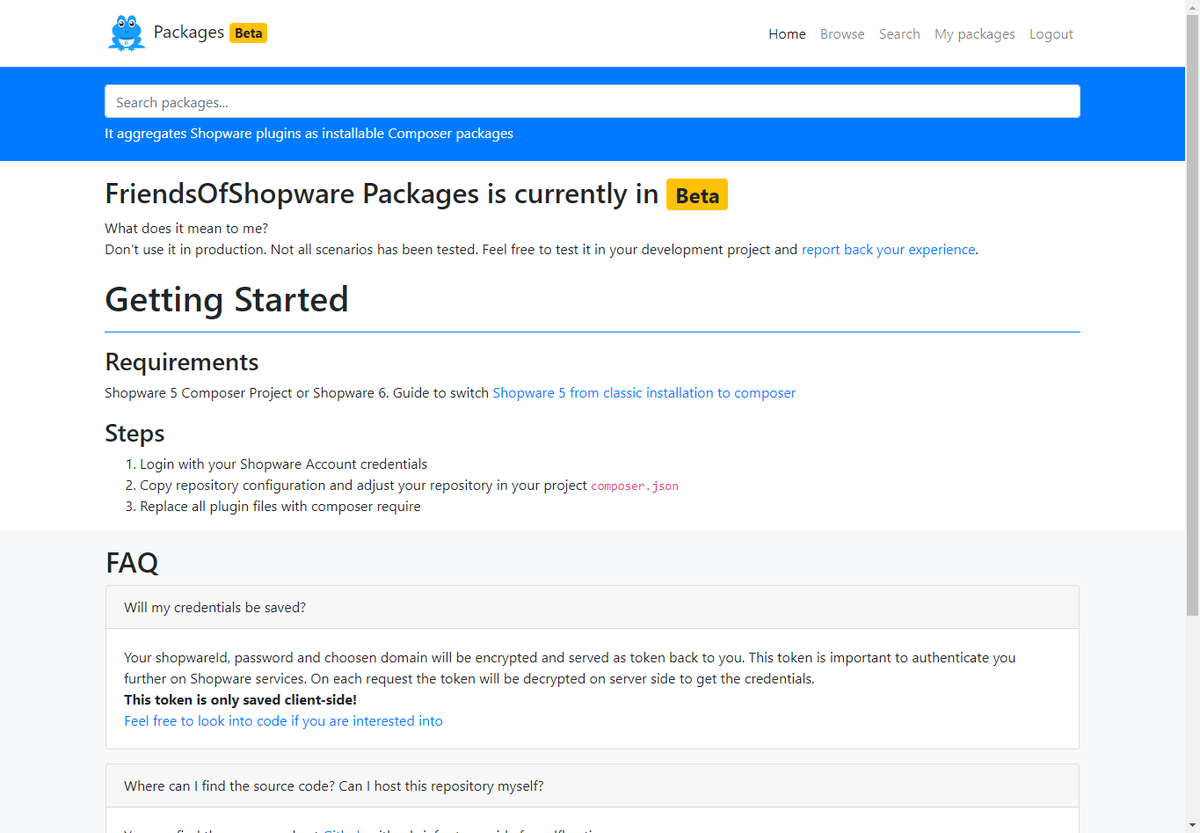Go to My packages
Screen dimensions: 1200x833
coord(974,34)
